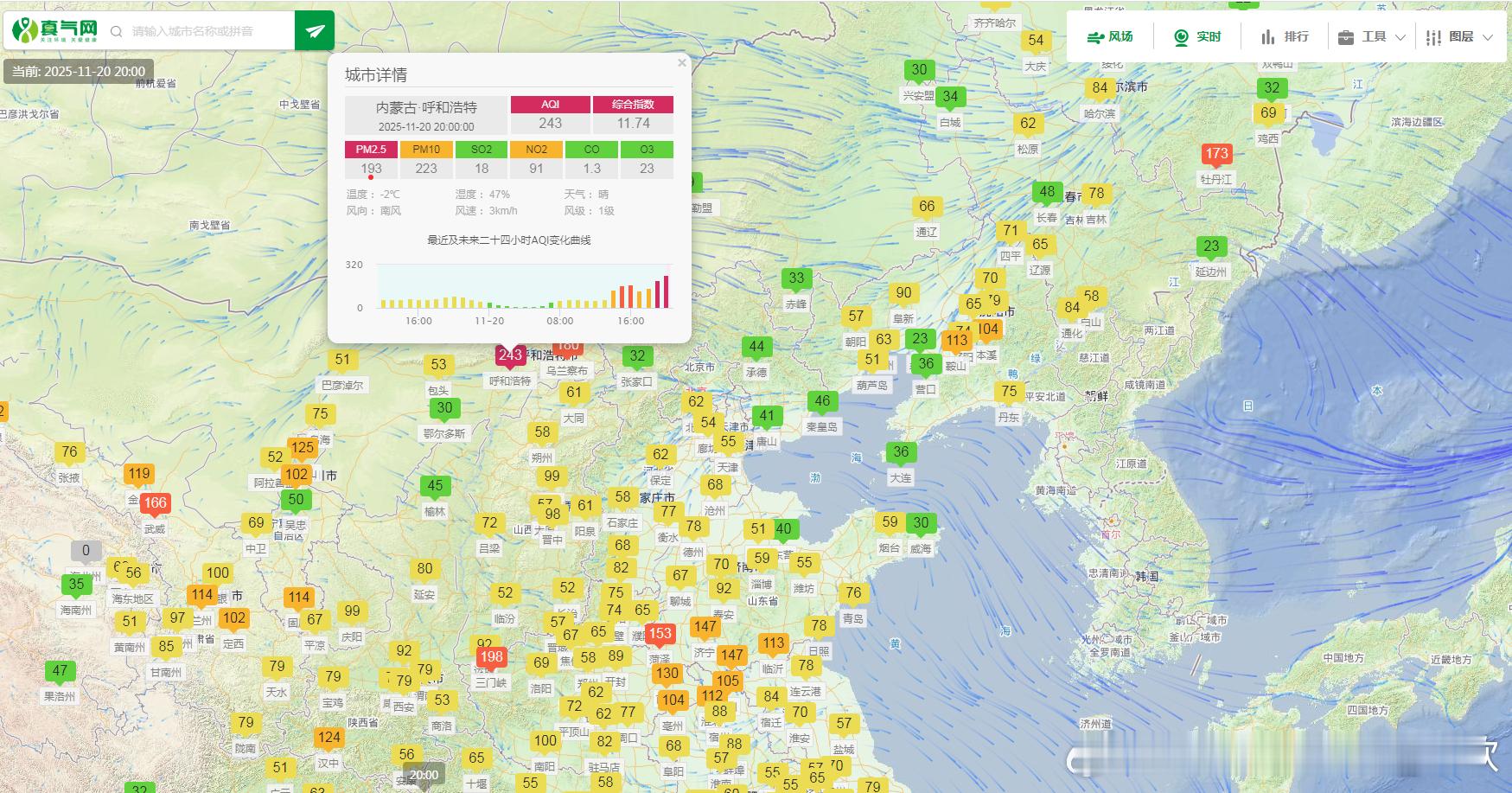The width and height of the screenshot is (1512, 793).
Task: Click the yellow 57 marker for 朝阳
Action: click(856, 317)
